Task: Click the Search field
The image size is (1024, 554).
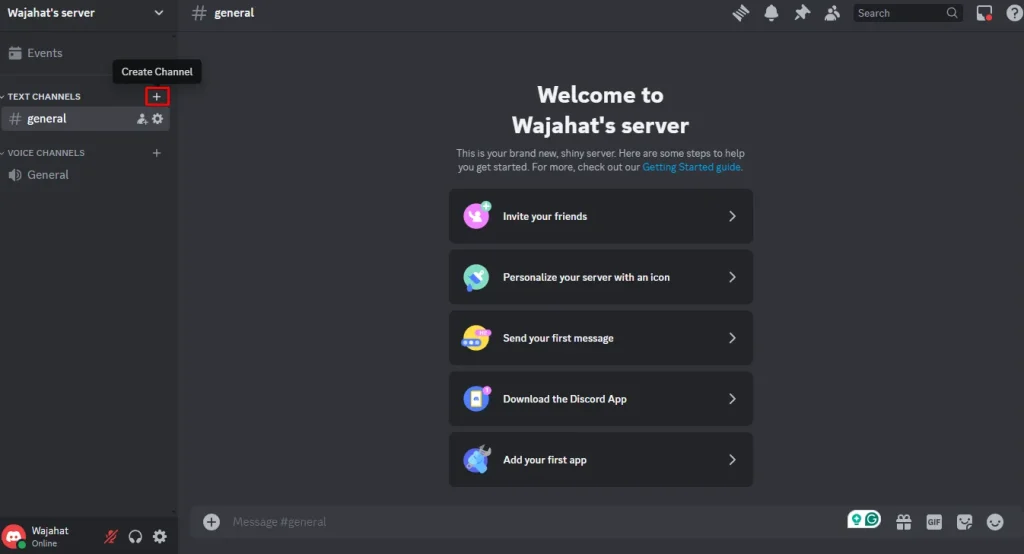Action: click(x=908, y=13)
